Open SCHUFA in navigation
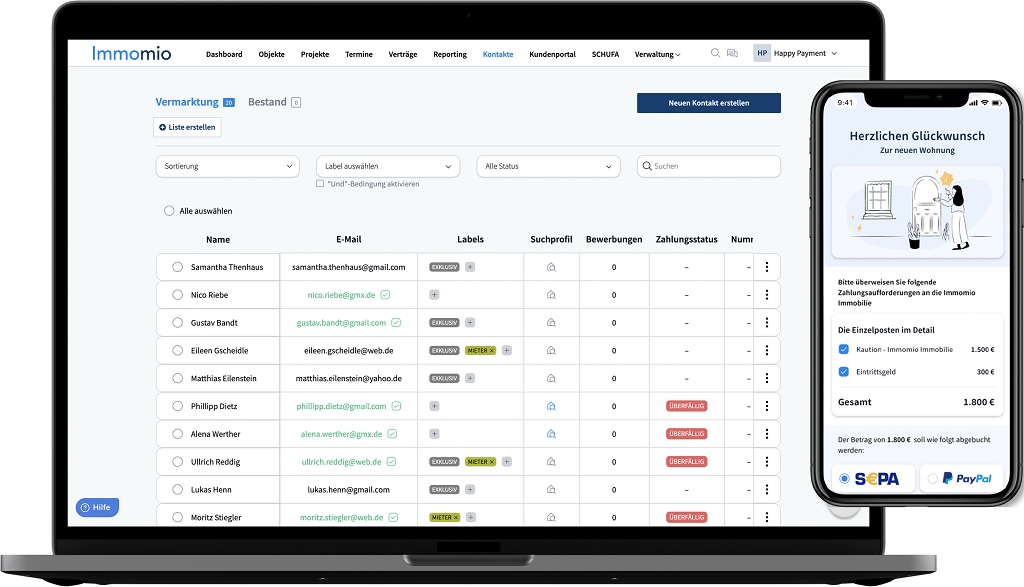Screen dimensions: 1024x587 [x=605, y=54]
